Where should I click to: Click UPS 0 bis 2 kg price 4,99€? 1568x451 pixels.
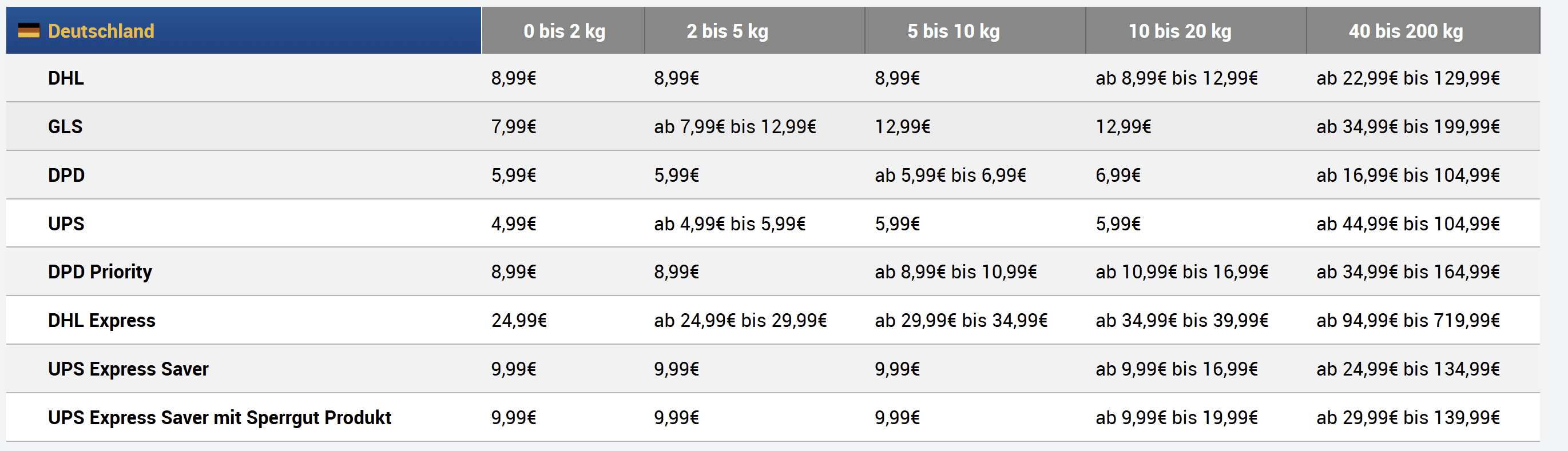[x=514, y=223]
